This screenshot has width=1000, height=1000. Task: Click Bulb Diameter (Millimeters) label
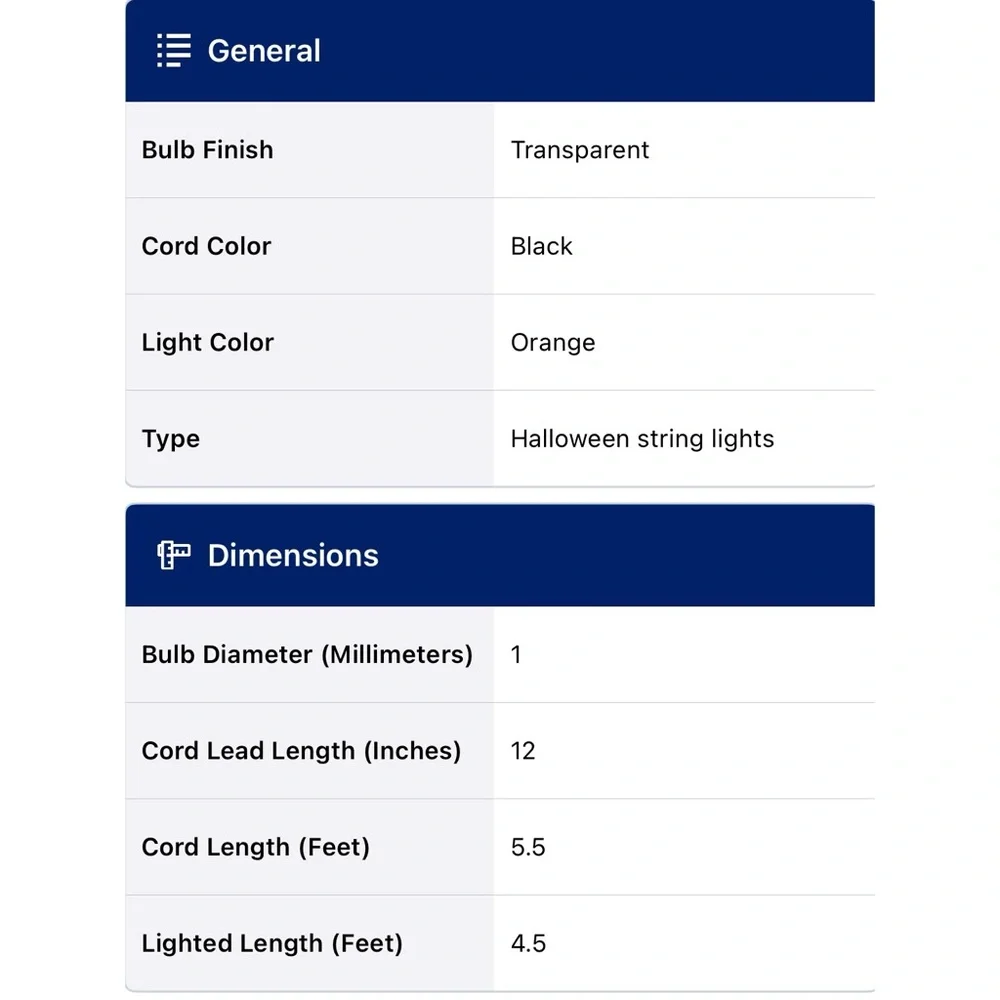307,654
